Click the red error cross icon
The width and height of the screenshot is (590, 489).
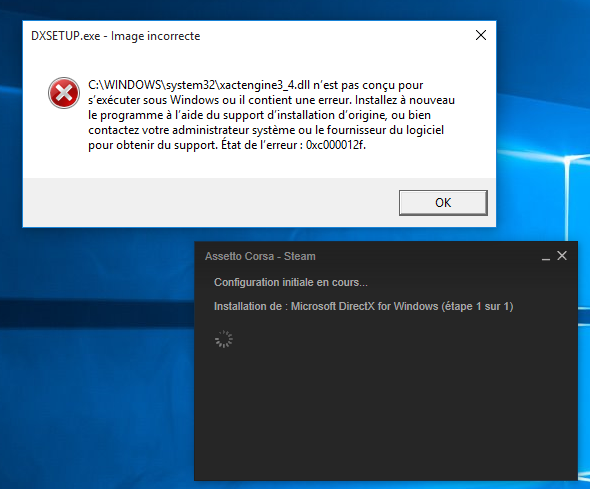click(64, 93)
